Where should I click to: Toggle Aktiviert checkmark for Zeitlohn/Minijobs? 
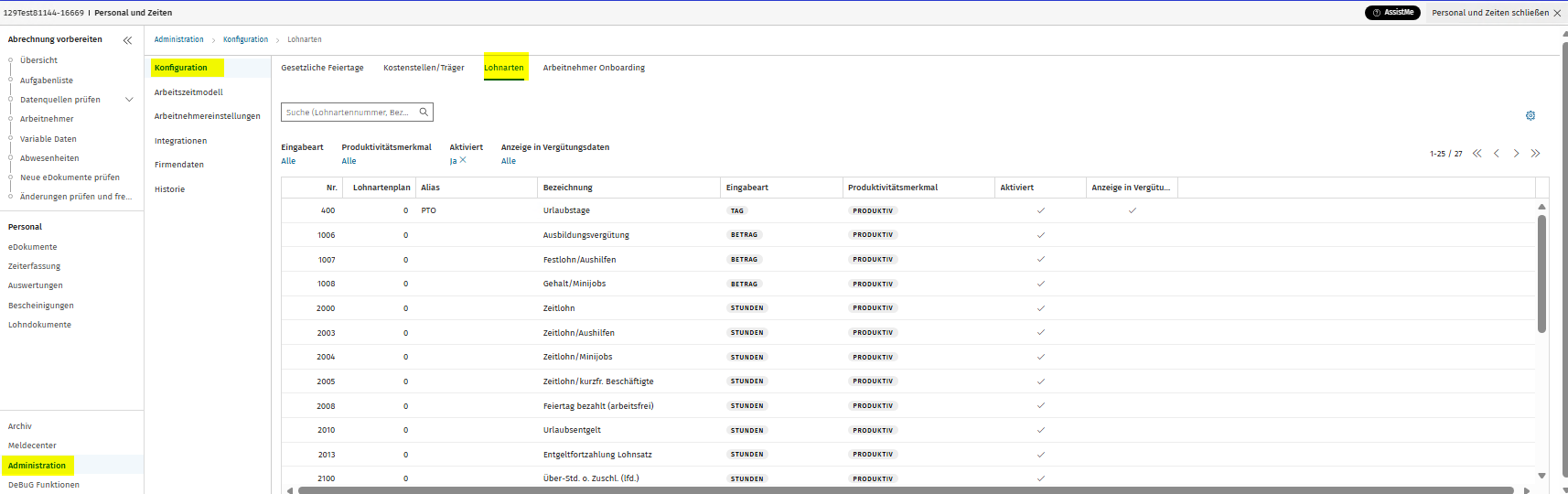[x=1041, y=357]
